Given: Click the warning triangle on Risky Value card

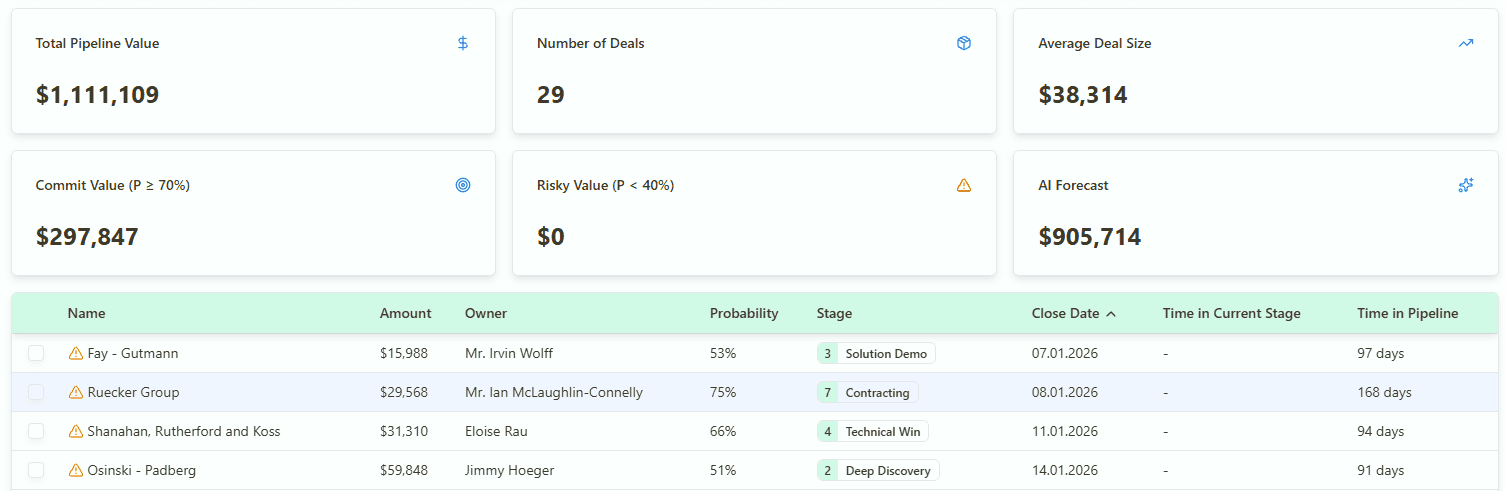Looking at the screenshot, I should click(964, 185).
